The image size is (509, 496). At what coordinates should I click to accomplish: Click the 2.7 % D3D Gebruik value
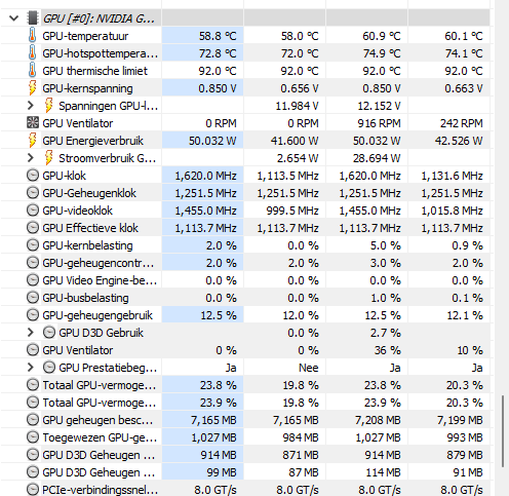click(385, 333)
